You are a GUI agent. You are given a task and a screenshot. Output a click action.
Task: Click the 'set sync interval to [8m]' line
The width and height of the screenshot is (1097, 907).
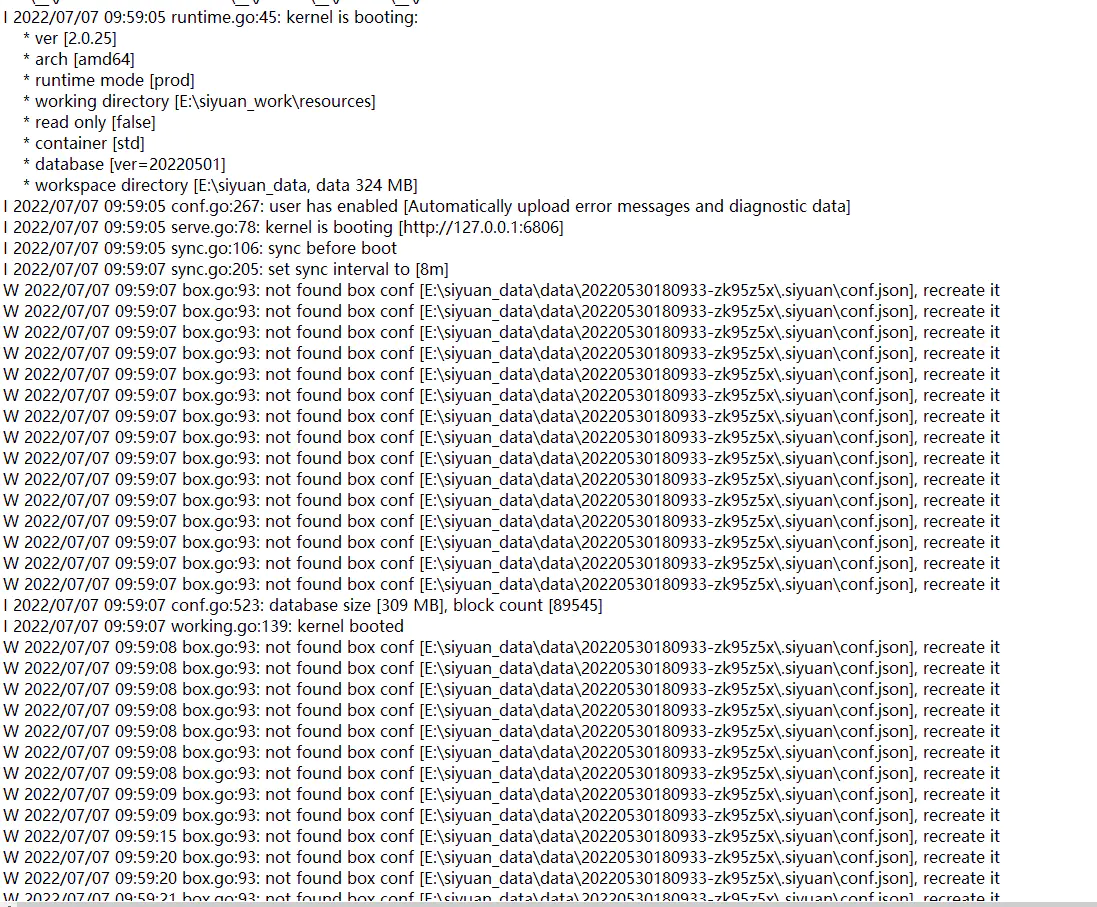tap(226, 269)
